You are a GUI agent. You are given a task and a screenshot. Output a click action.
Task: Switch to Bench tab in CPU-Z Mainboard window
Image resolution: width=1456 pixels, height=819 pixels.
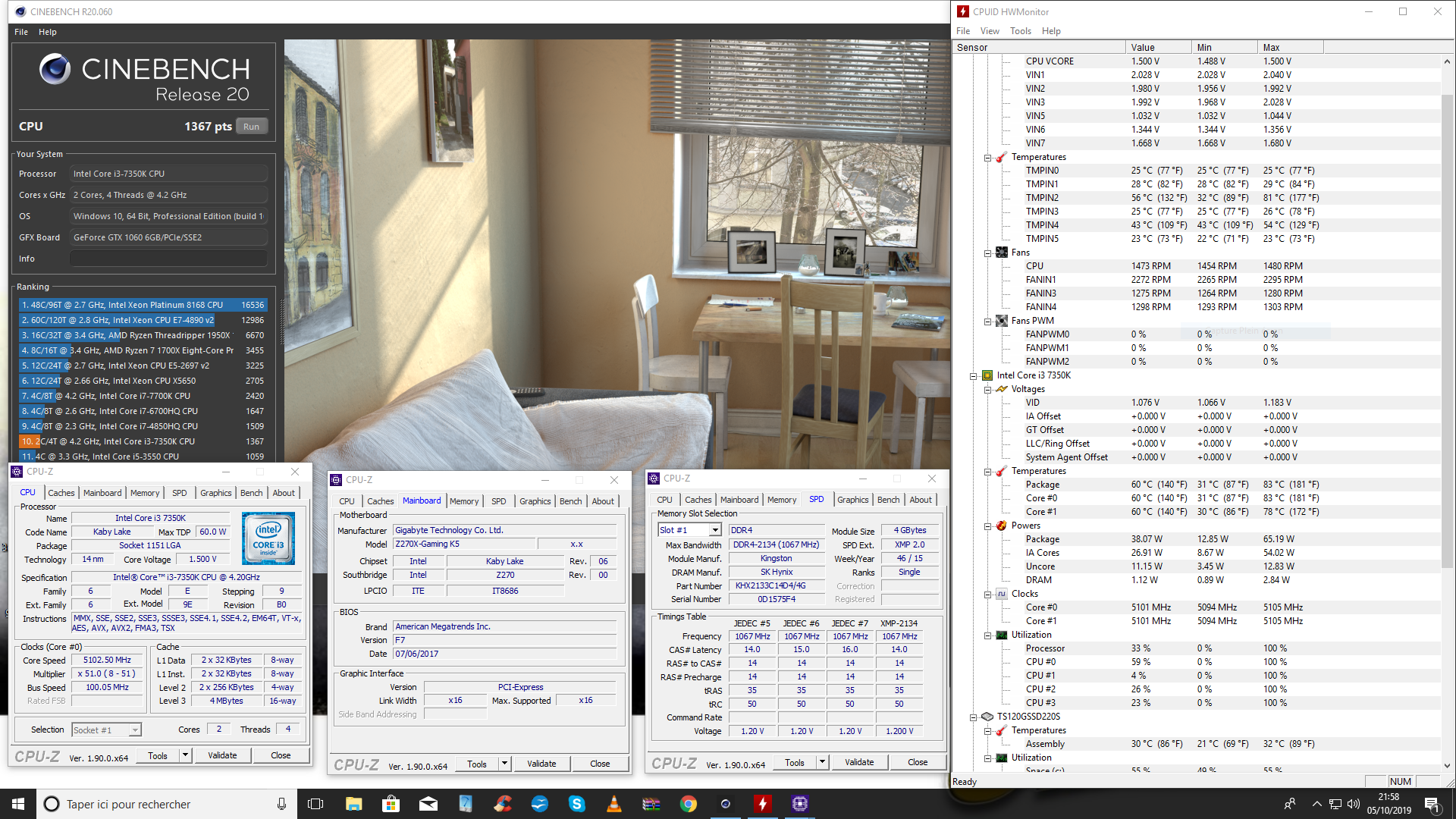570,501
